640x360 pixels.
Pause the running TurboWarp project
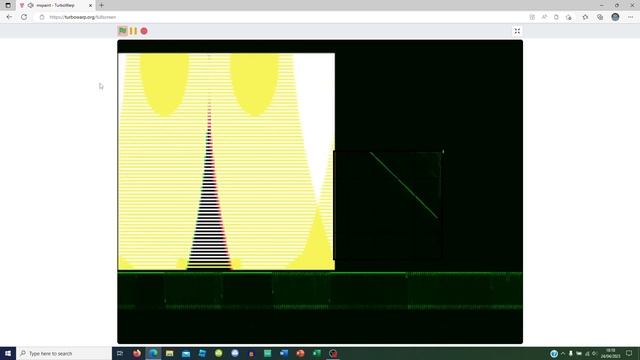point(133,31)
